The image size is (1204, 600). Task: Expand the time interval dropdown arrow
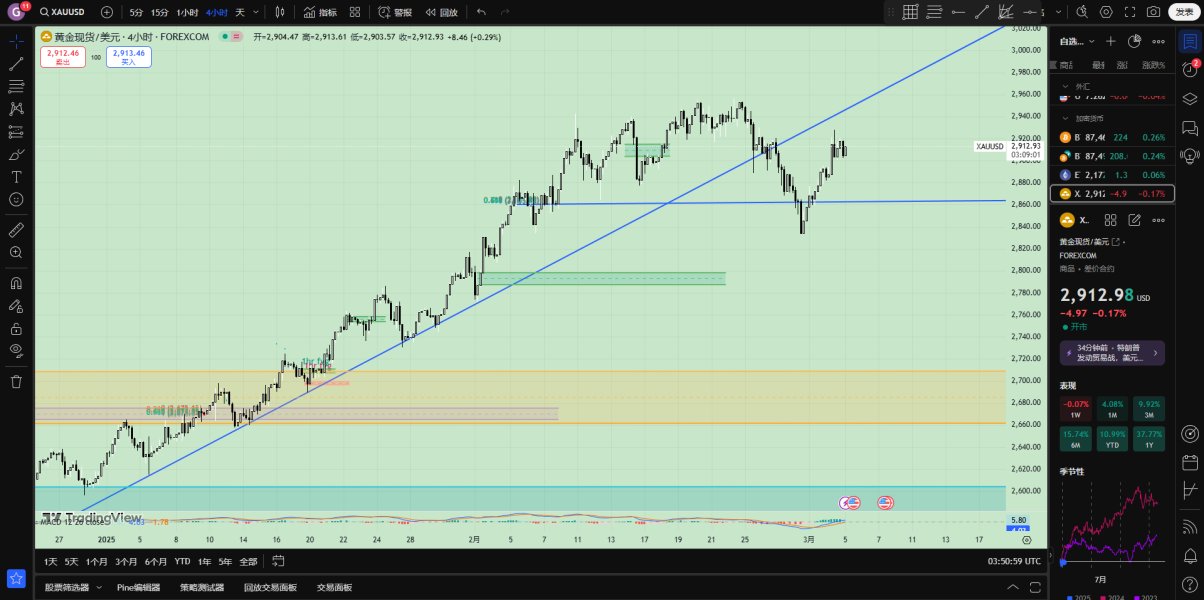point(257,12)
